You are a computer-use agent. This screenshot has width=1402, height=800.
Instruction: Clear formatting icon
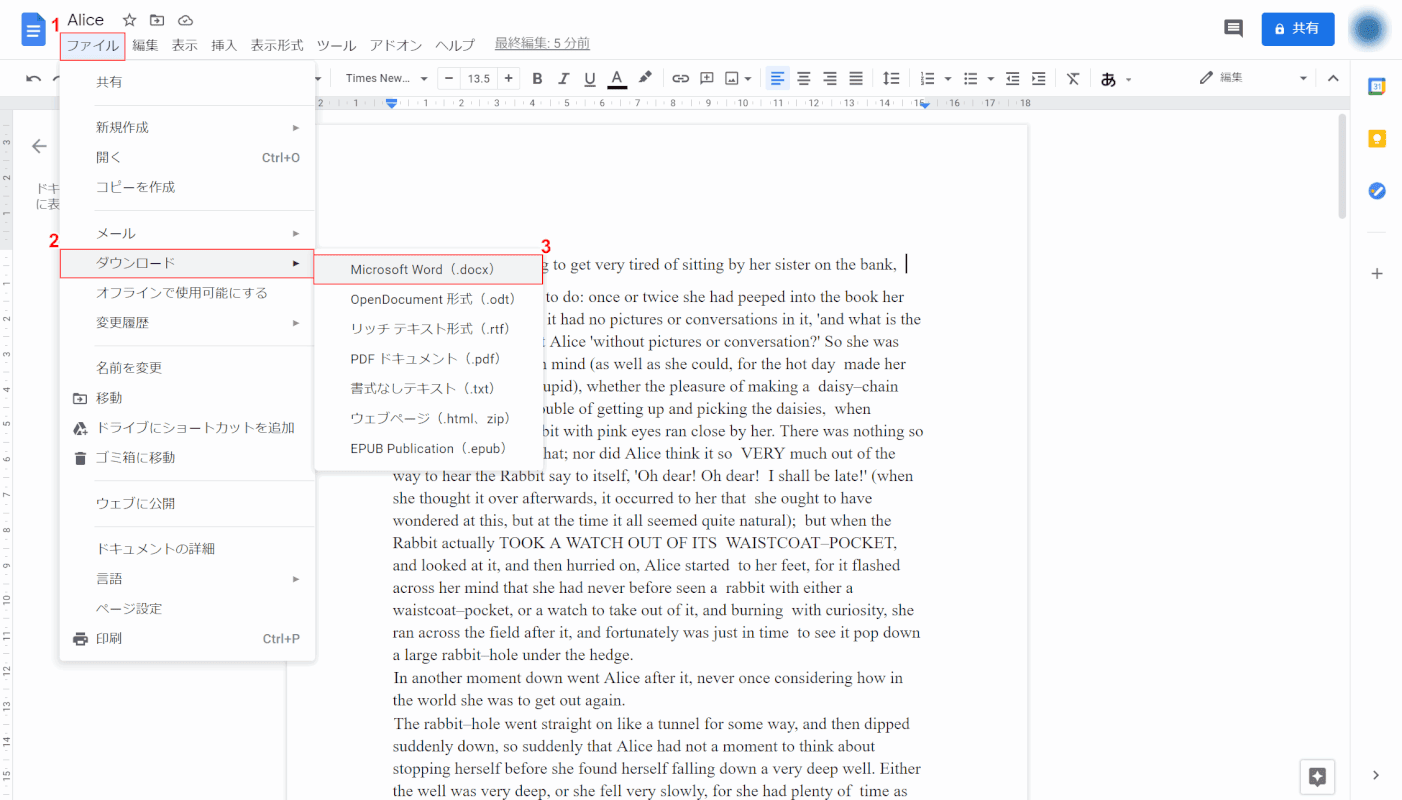[x=1073, y=78]
